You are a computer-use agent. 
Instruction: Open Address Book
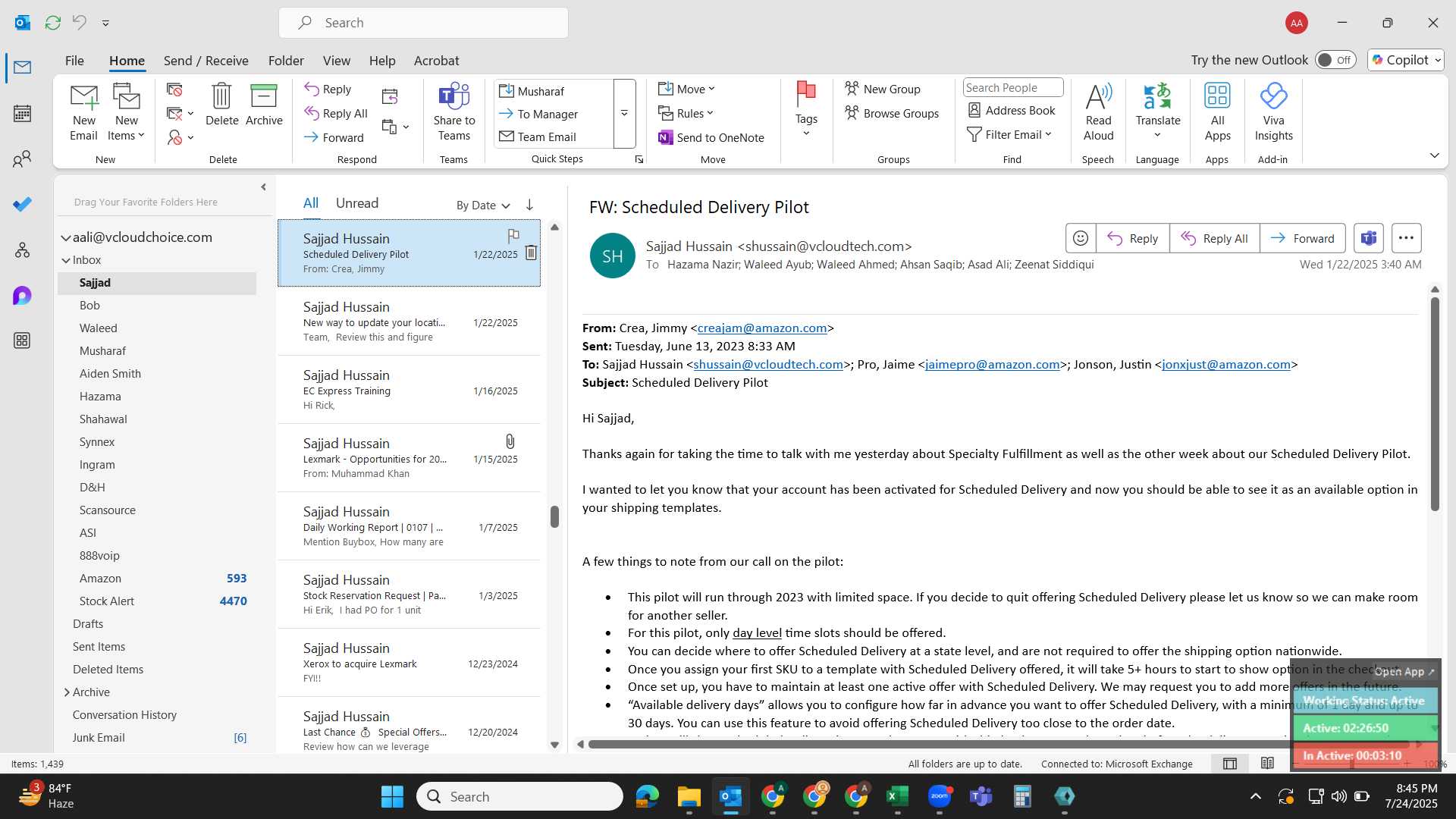[1012, 111]
